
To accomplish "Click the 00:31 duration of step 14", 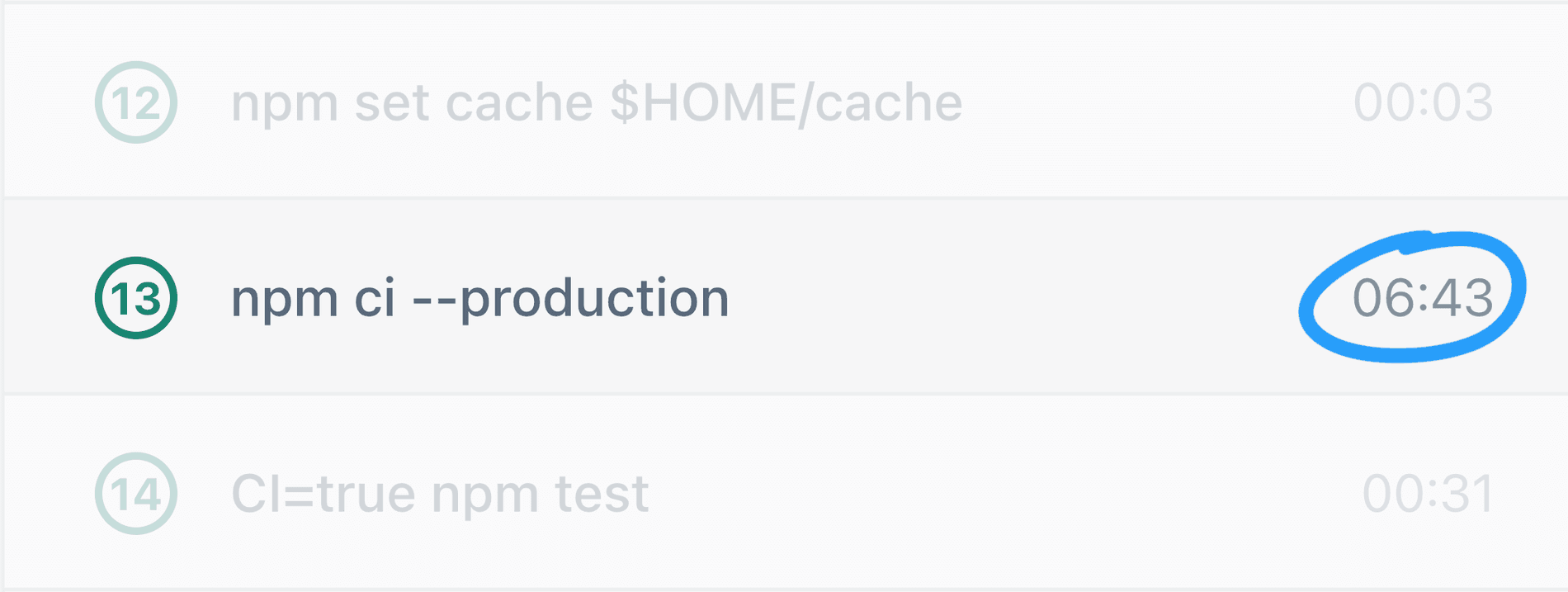I will click(1428, 494).
